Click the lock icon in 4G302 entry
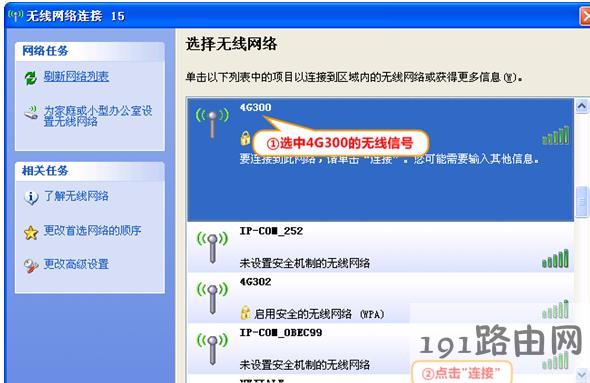The height and width of the screenshot is (383, 590). coord(245,313)
